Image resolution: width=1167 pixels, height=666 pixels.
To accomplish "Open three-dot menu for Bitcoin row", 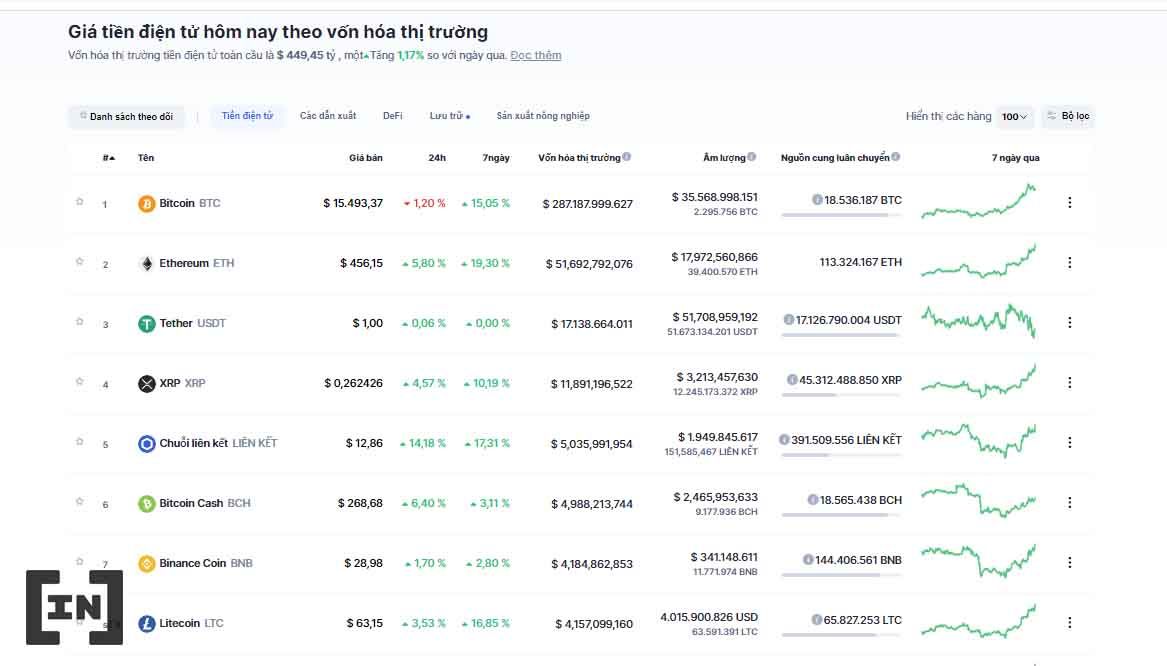I will [x=1069, y=203].
